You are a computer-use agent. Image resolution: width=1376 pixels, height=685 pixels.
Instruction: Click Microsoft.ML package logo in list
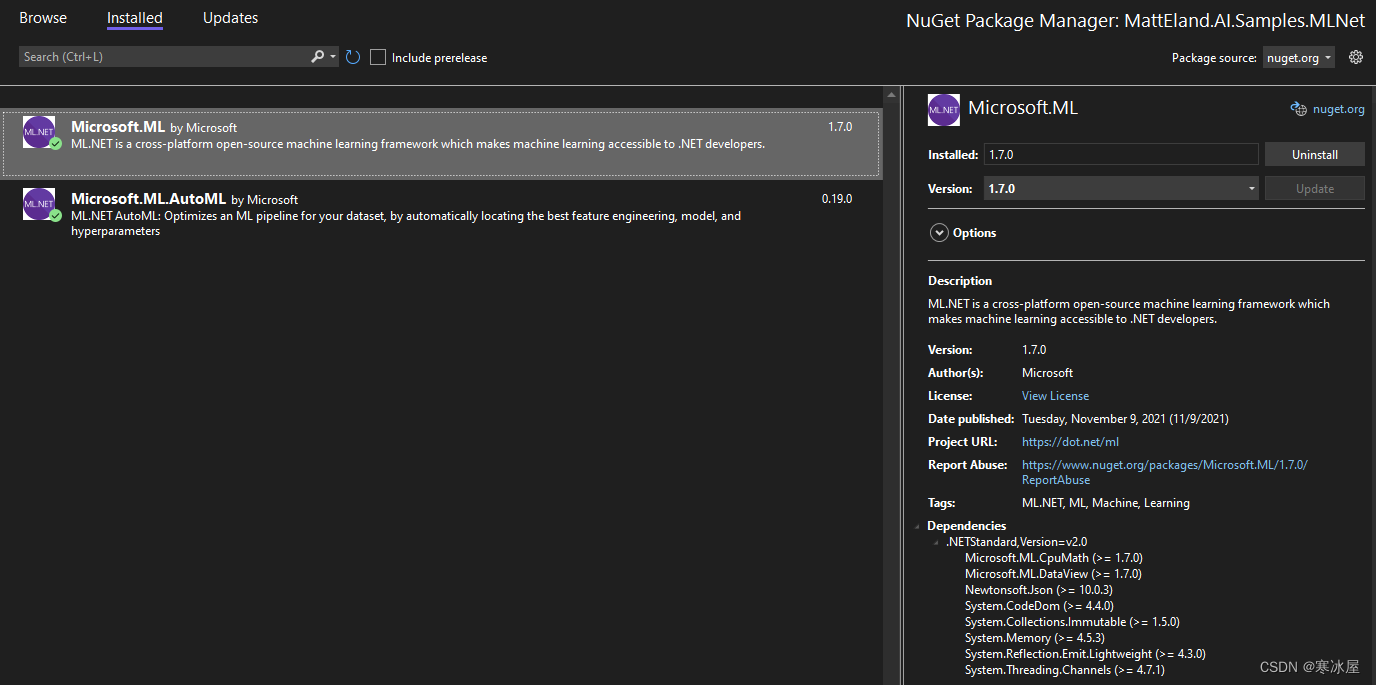point(39,133)
